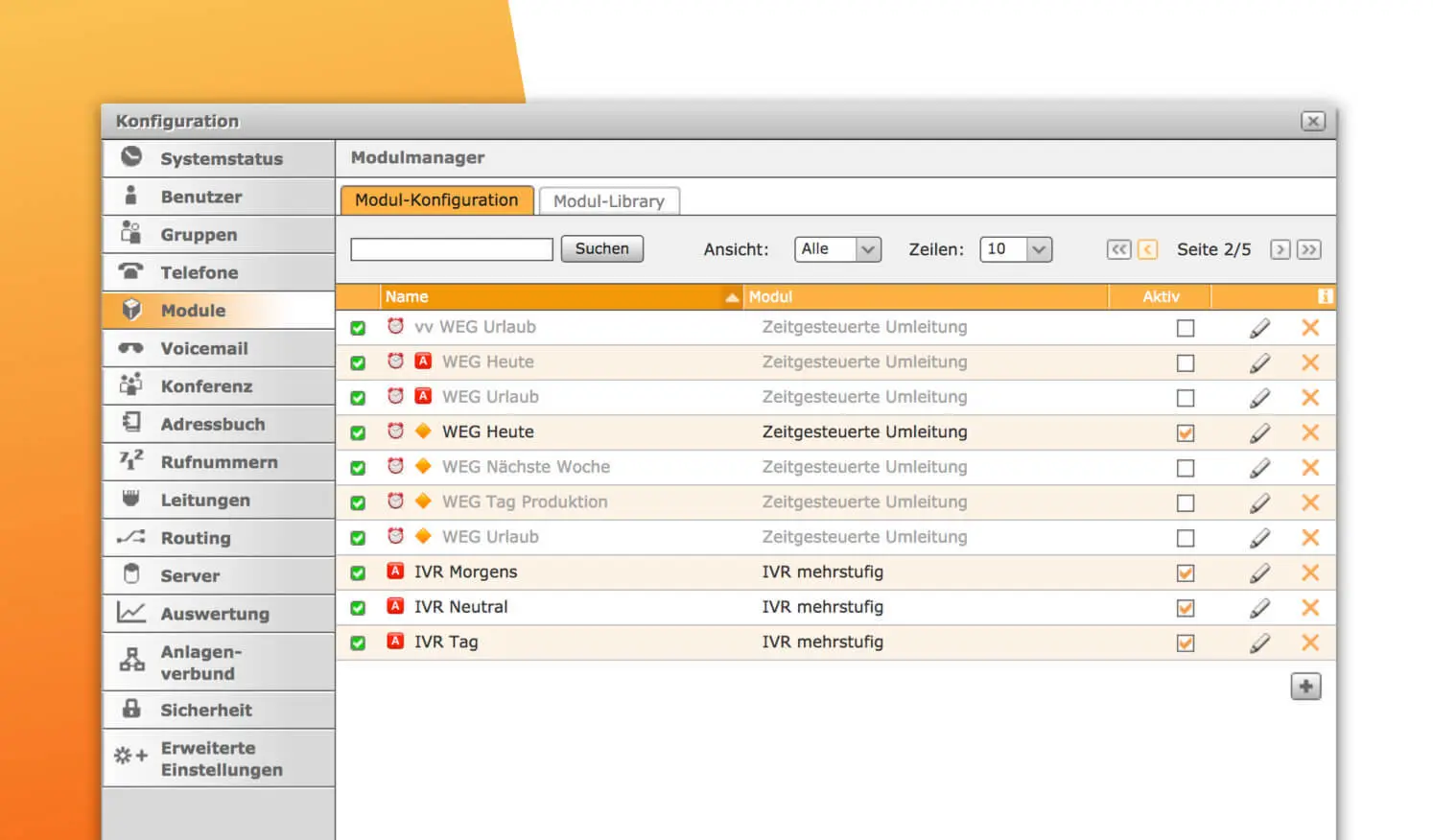The height and width of the screenshot is (840, 1433).
Task: Open Gruppen in the sidebar
Action: (x=219, y=235)
